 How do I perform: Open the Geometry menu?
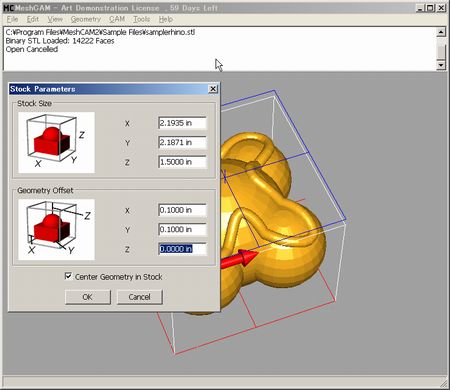point(86,19)
